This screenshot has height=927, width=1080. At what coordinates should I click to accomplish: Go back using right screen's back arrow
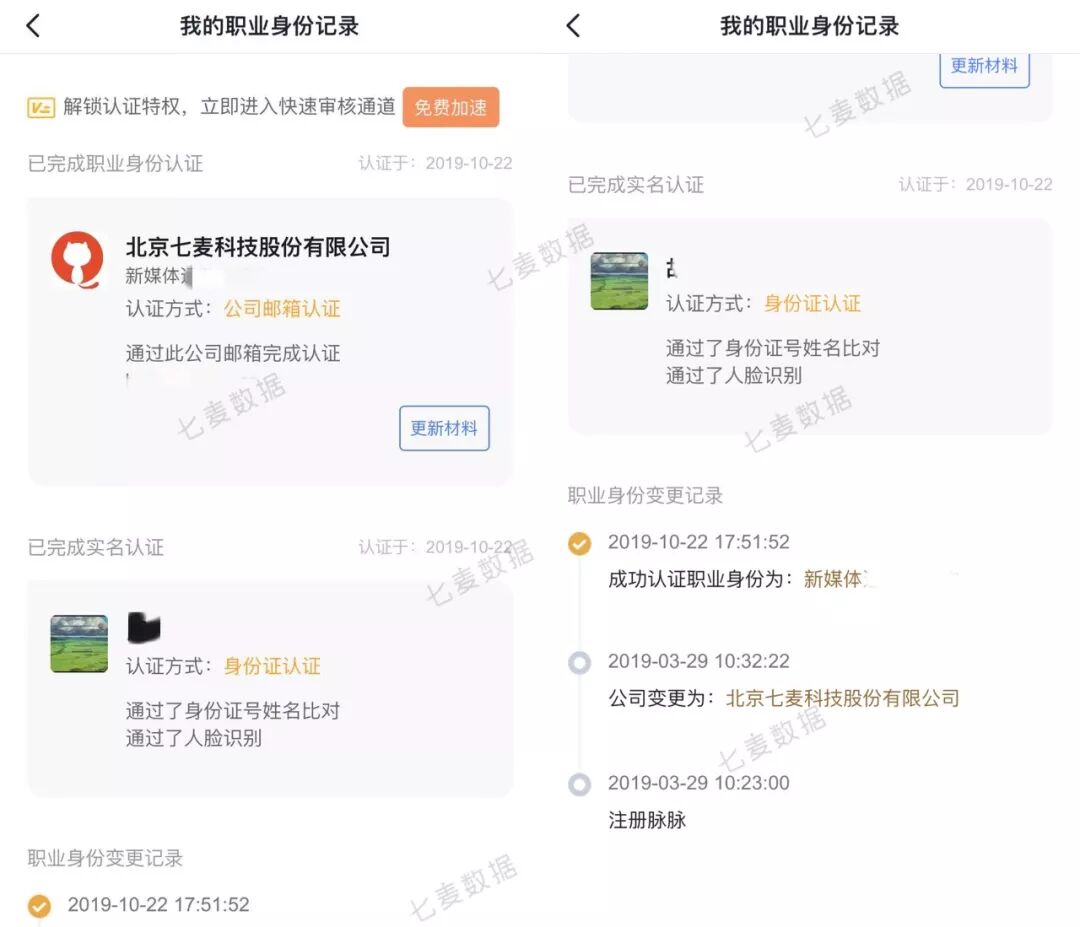572,26
